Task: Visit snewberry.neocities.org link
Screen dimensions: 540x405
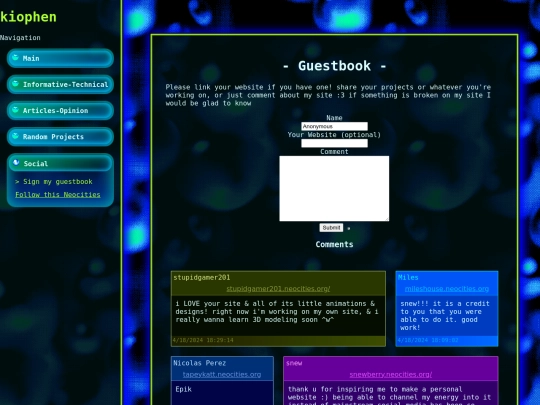Action: (x=391, y=374)
